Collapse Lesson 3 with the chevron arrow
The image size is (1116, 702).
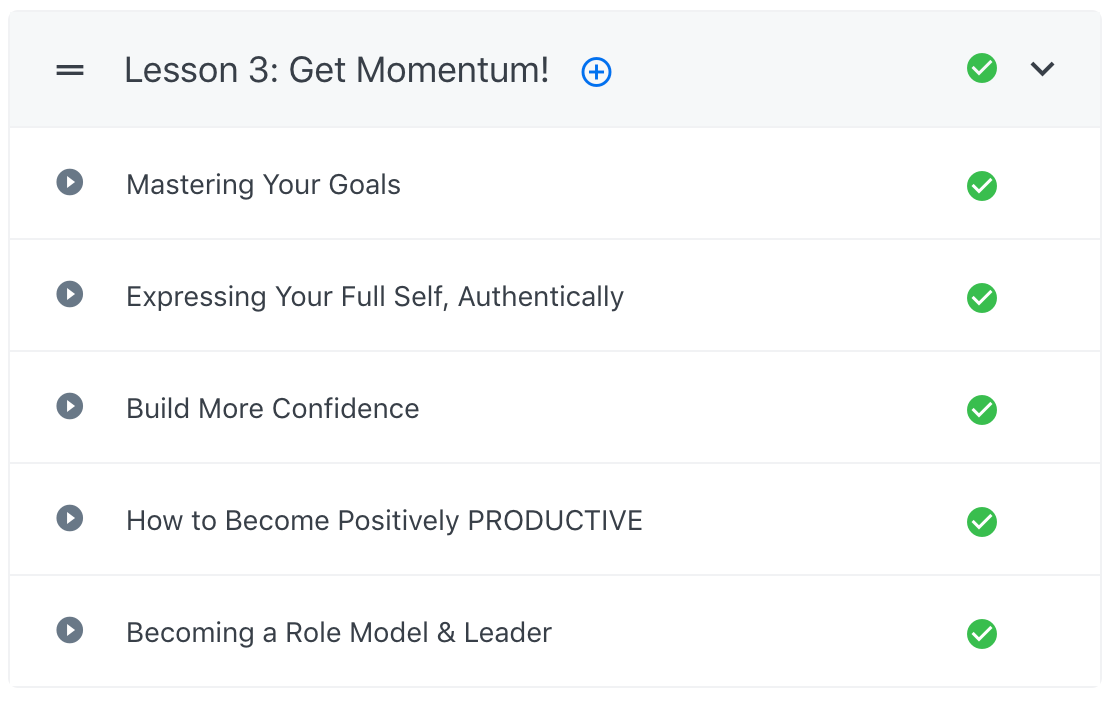click(1043, 69)
